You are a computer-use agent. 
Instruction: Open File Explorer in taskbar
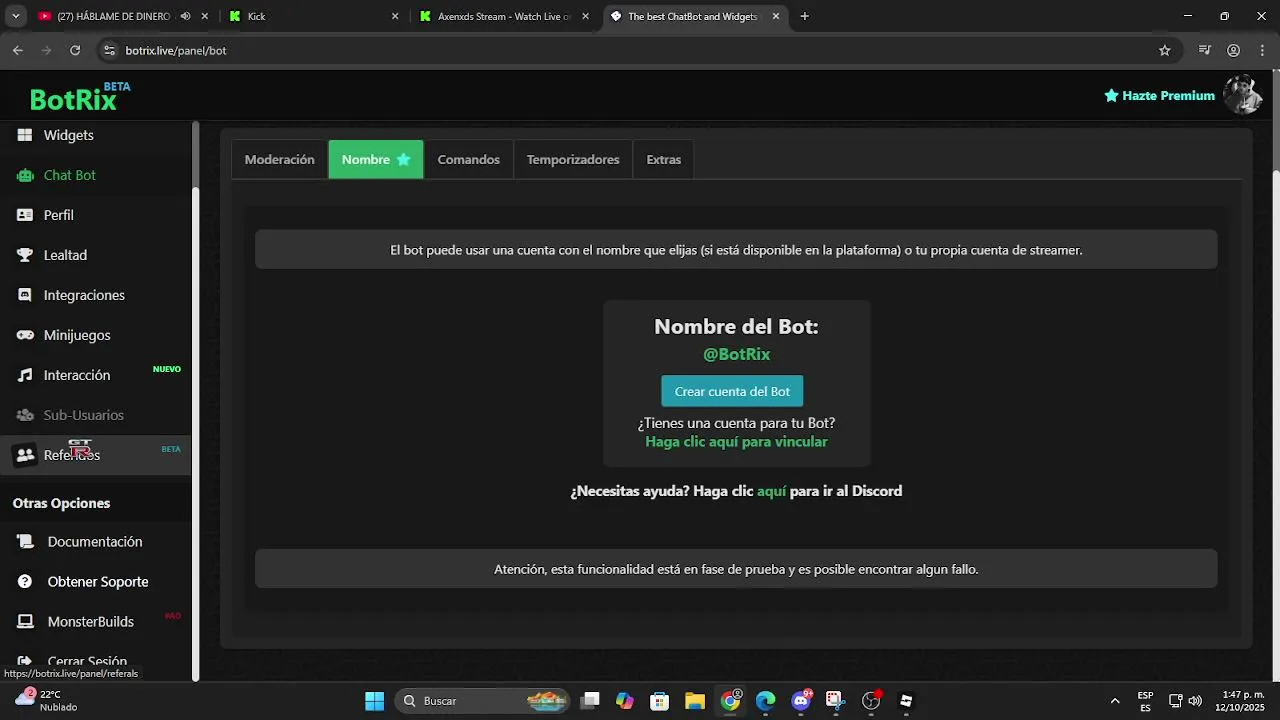pos(695,701)
